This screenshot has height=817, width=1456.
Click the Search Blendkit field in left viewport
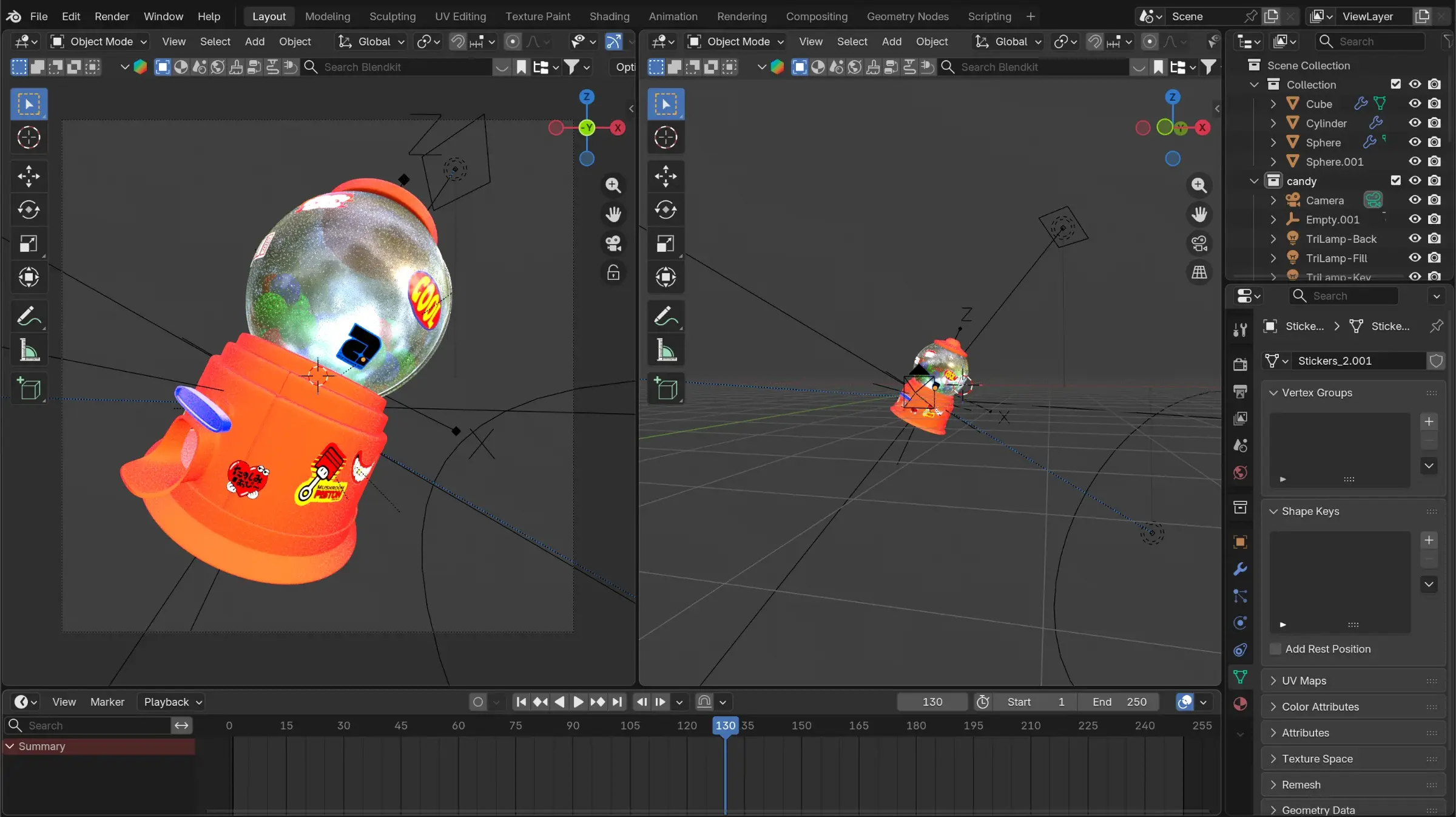398,67
